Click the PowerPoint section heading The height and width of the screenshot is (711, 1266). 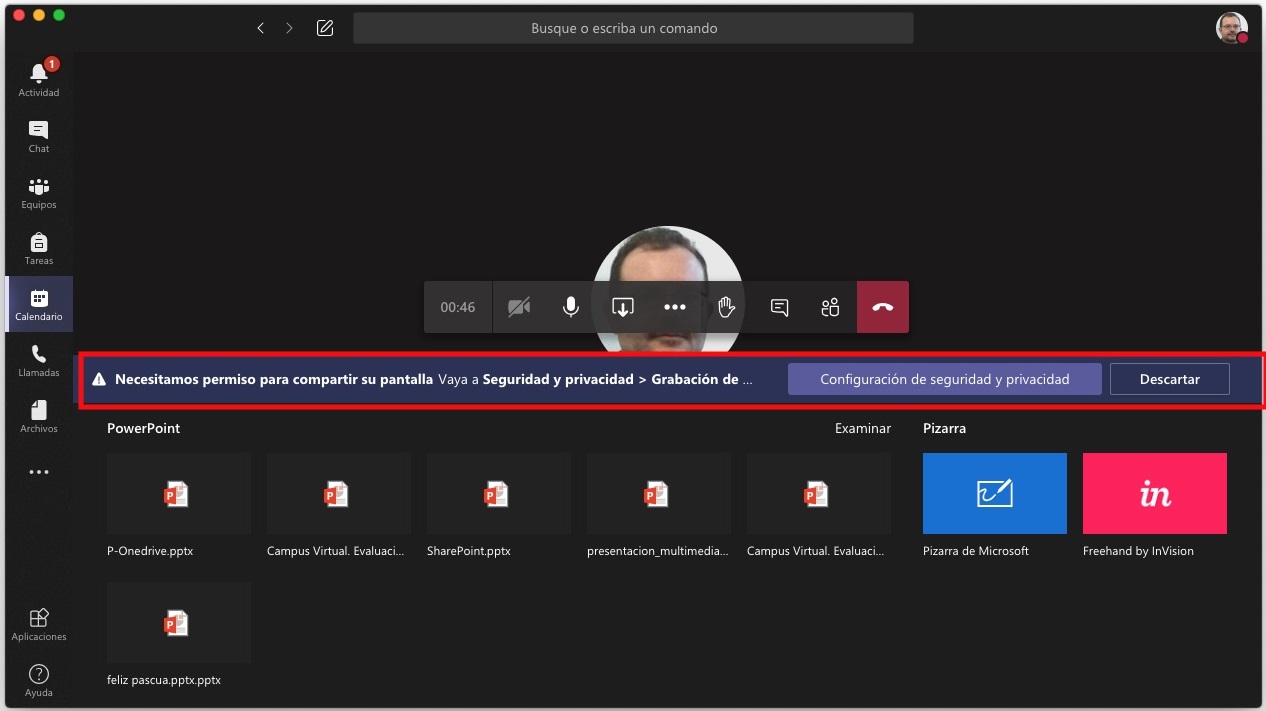[x=144, y=428]
